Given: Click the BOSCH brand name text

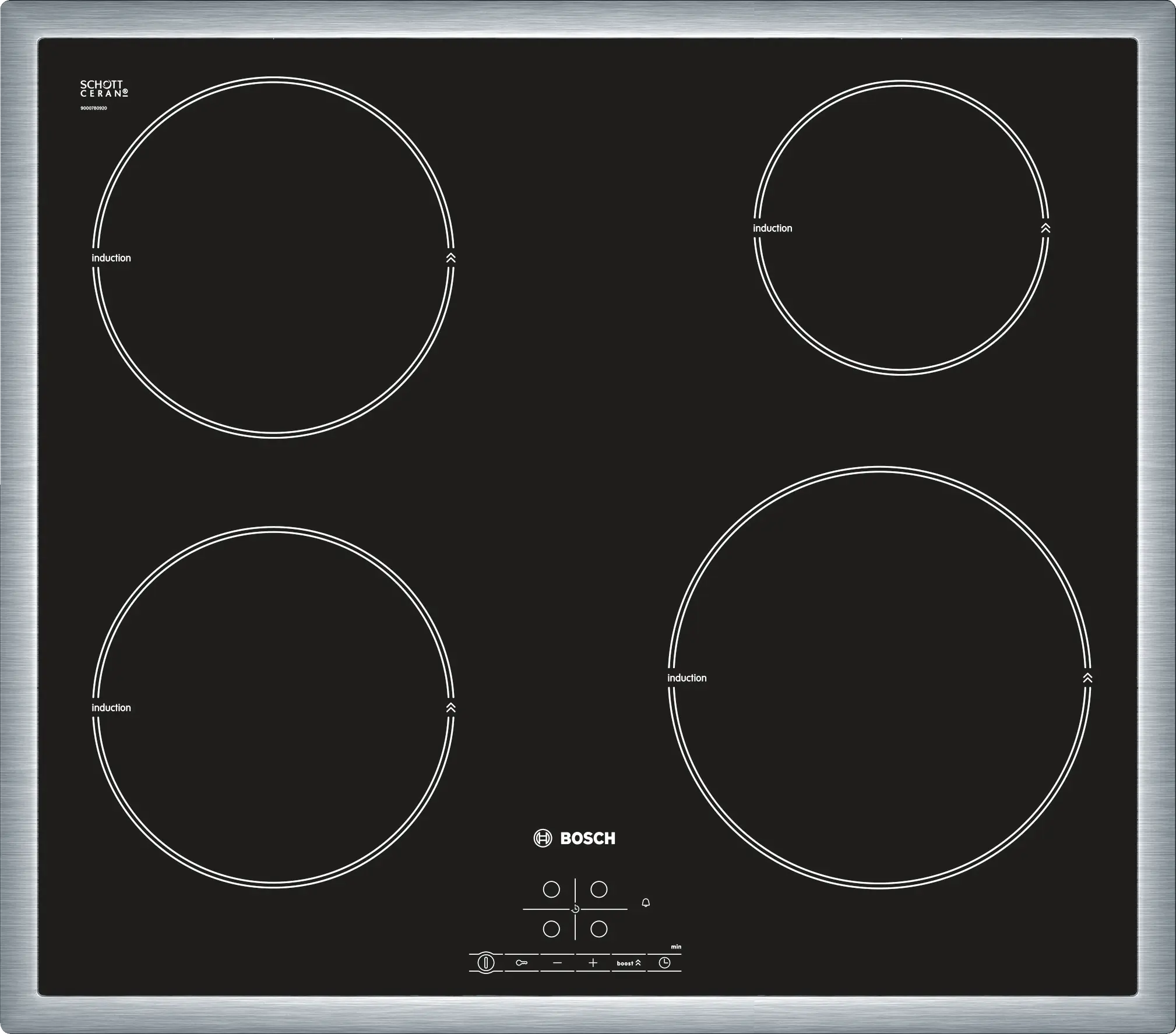Looking at the screenshot, I should pos(587,838).
